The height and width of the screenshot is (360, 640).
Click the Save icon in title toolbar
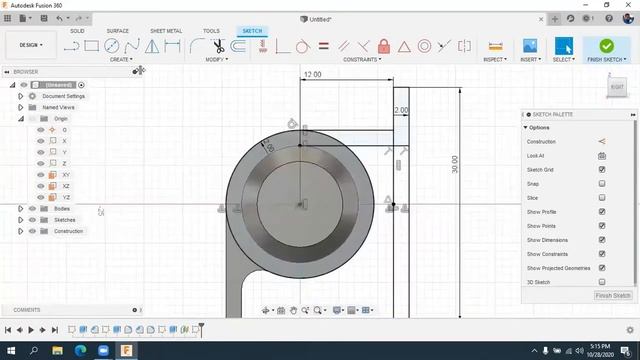coord(44,18)
